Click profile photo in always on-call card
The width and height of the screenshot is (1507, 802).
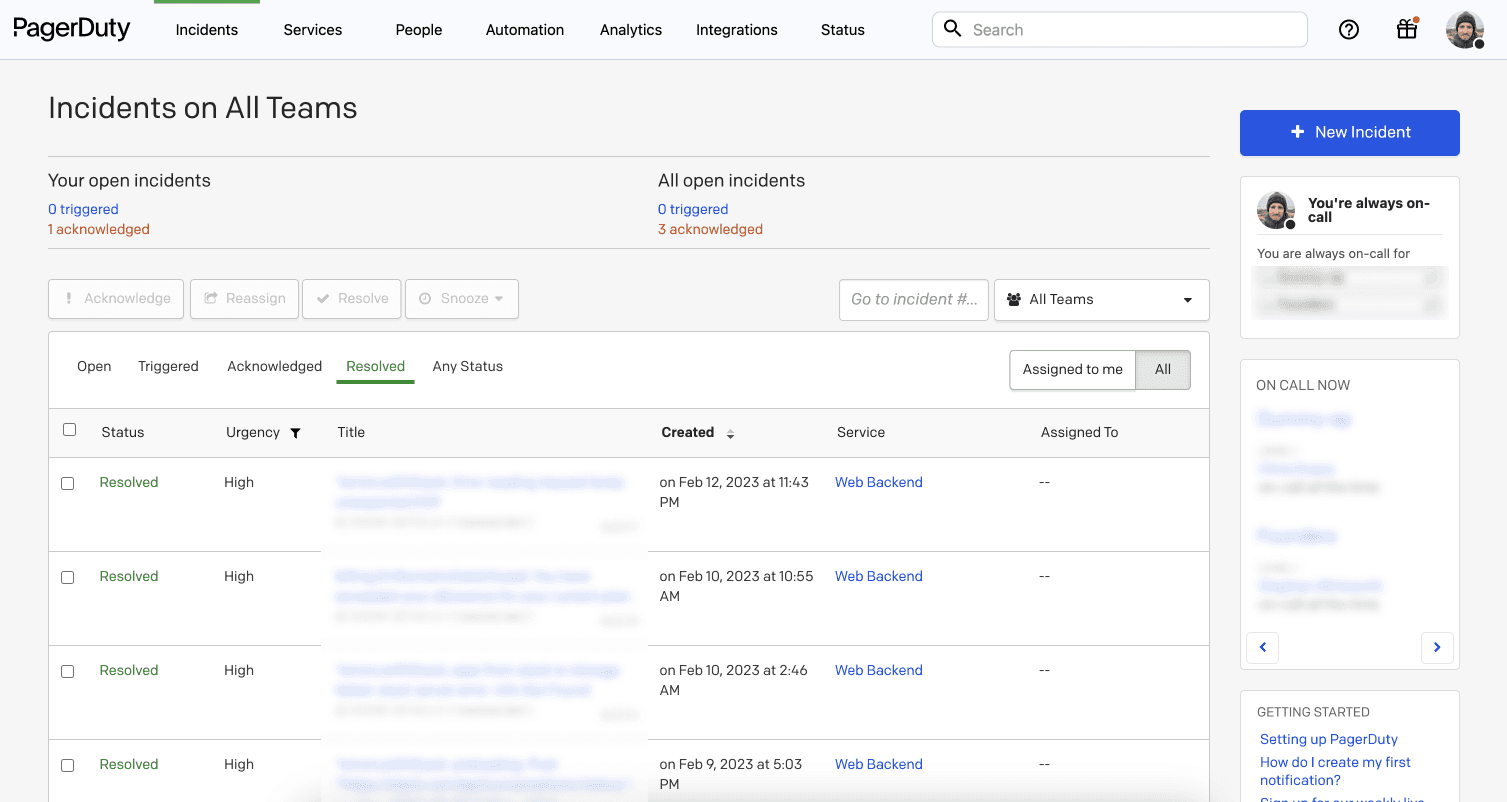pos(1276,210)
